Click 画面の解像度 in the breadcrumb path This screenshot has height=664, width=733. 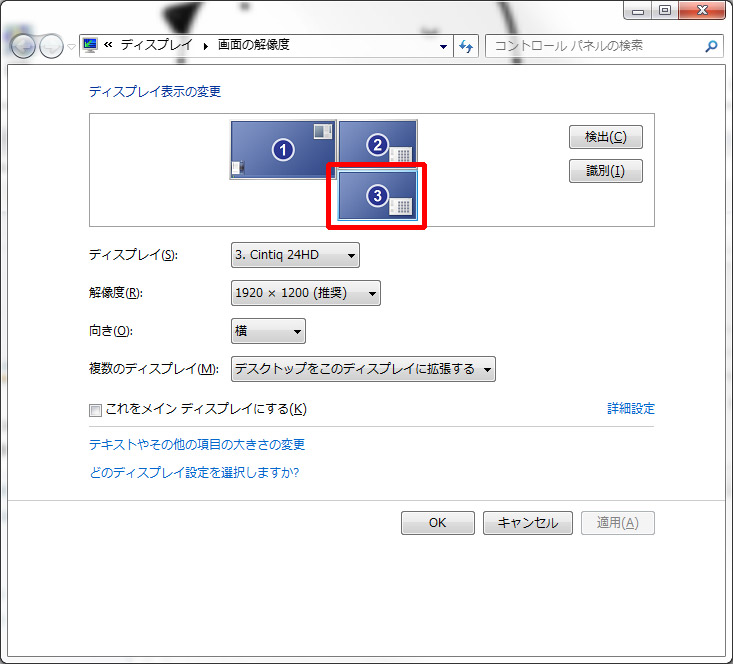[254, 45]
